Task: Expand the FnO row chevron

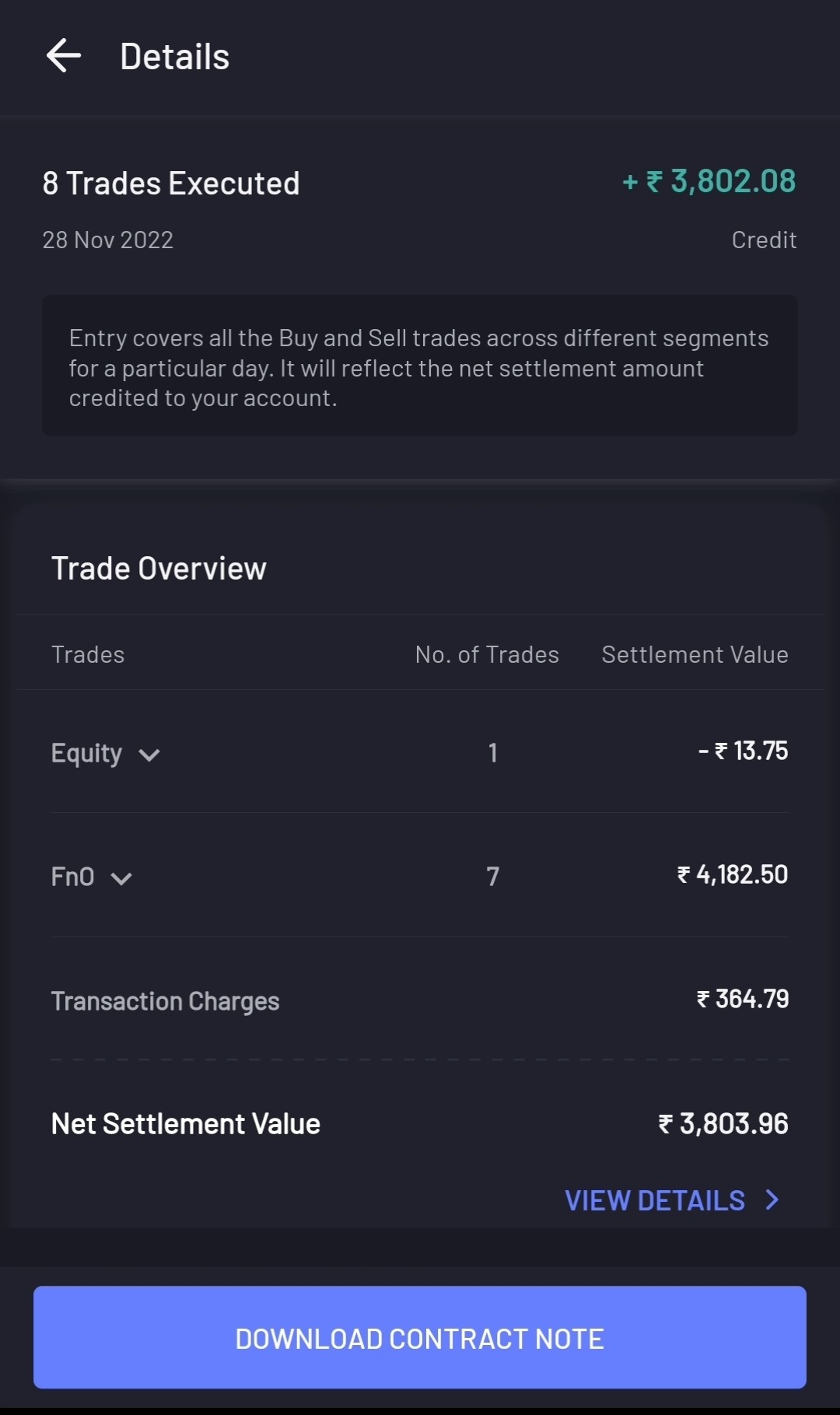Action: pyautogui.click(x=121, y=878)
